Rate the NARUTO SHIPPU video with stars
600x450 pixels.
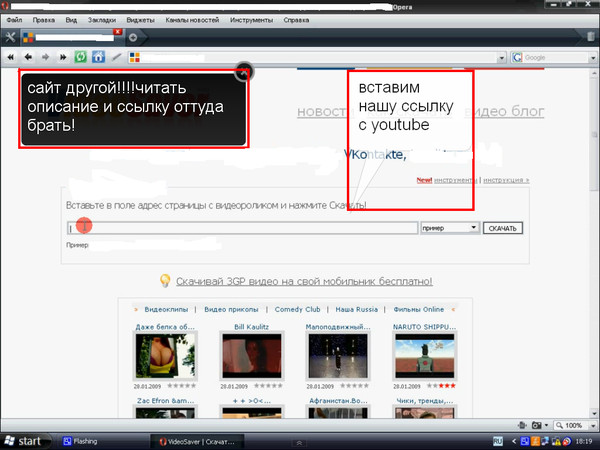point(441,386)
